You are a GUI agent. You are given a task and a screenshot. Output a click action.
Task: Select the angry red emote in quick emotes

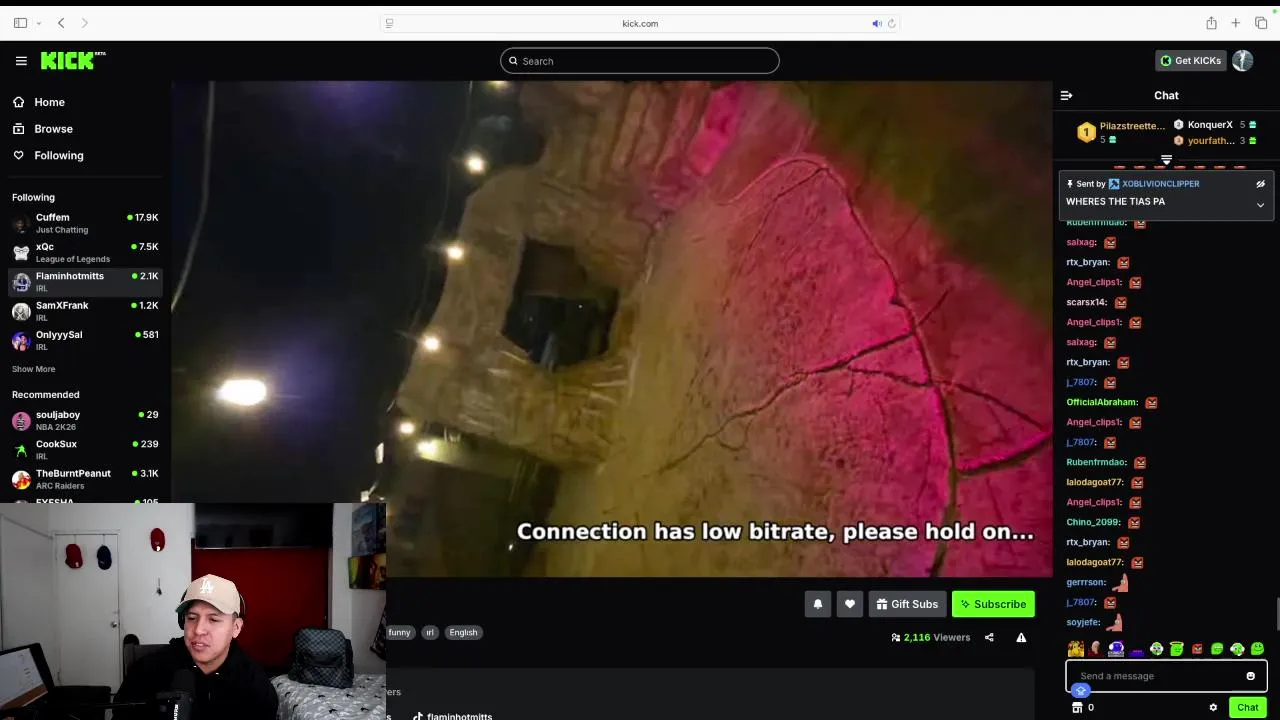[x=1197, y=649]
